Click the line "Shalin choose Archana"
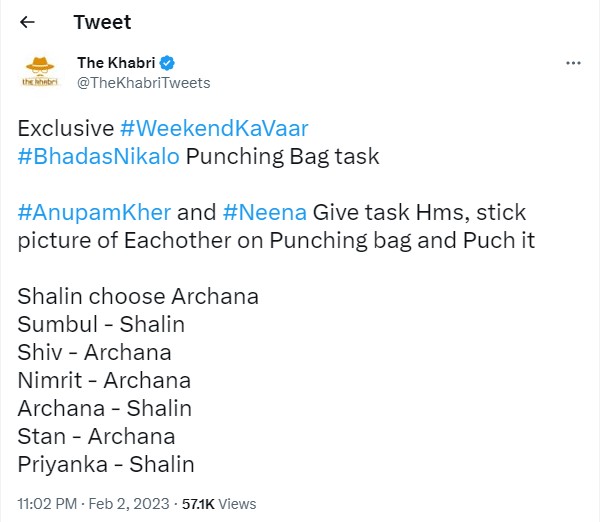The height and width of the screenshot is (522, 603). coord(138,297)
